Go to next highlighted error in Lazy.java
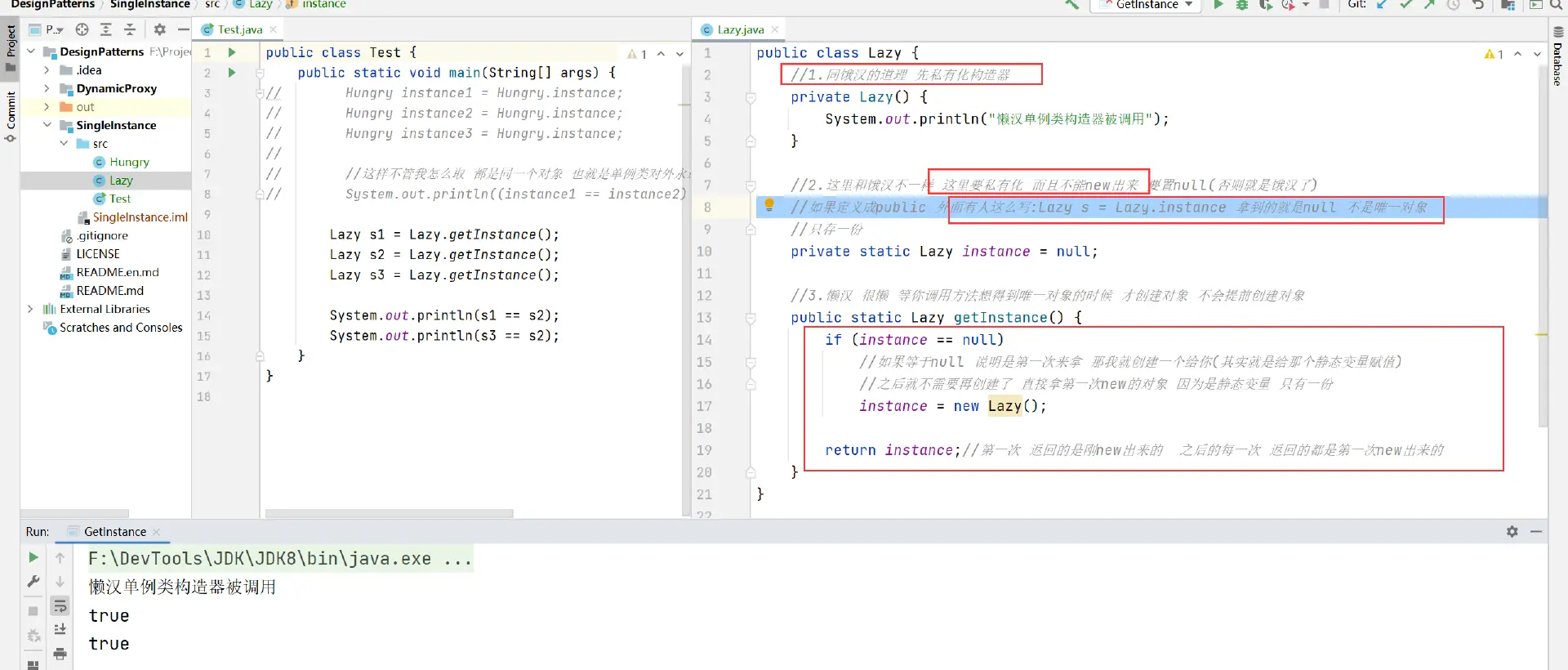Screen dimensions: 1568x670 point(1537,54)
